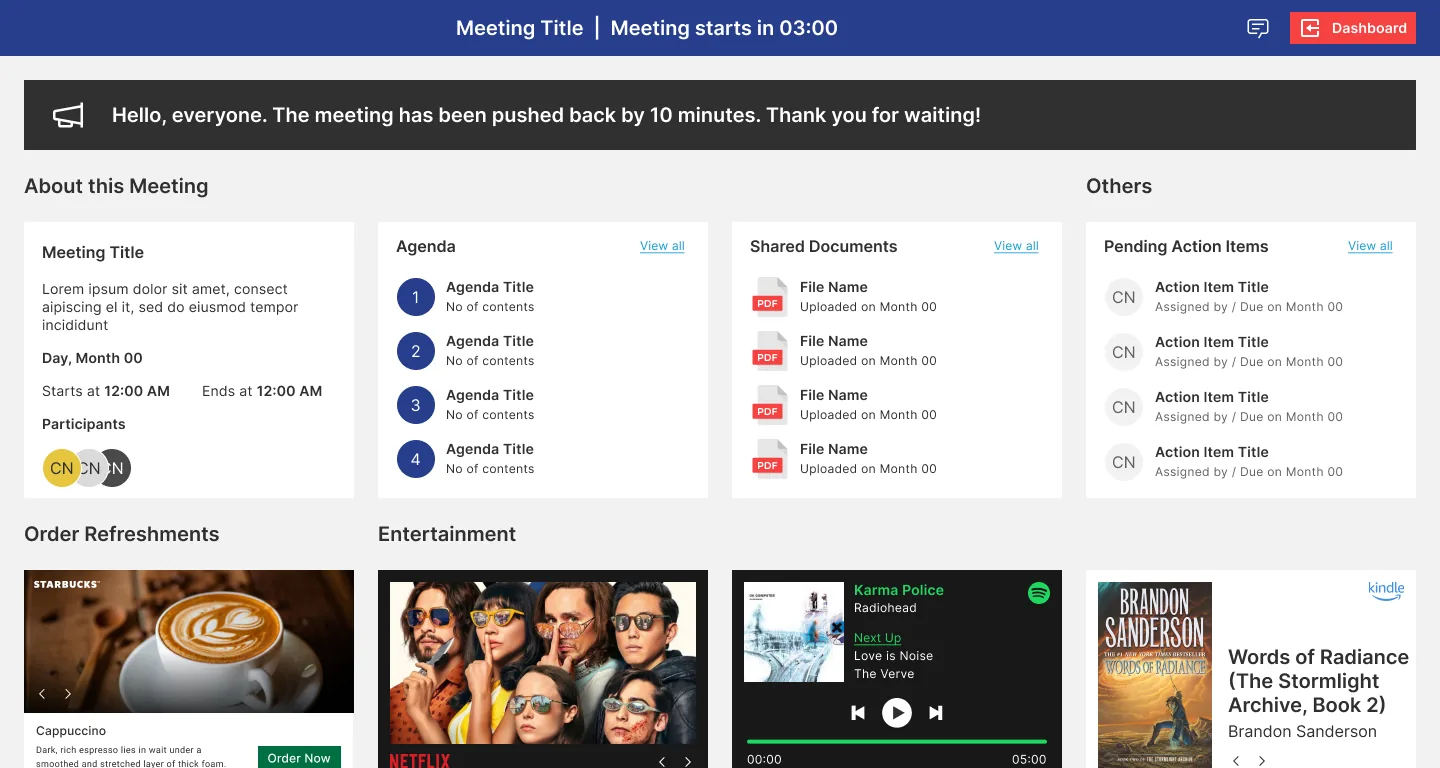Select the agenda number 2 circle
The image size is (1440, 768).
coord(416,351)
